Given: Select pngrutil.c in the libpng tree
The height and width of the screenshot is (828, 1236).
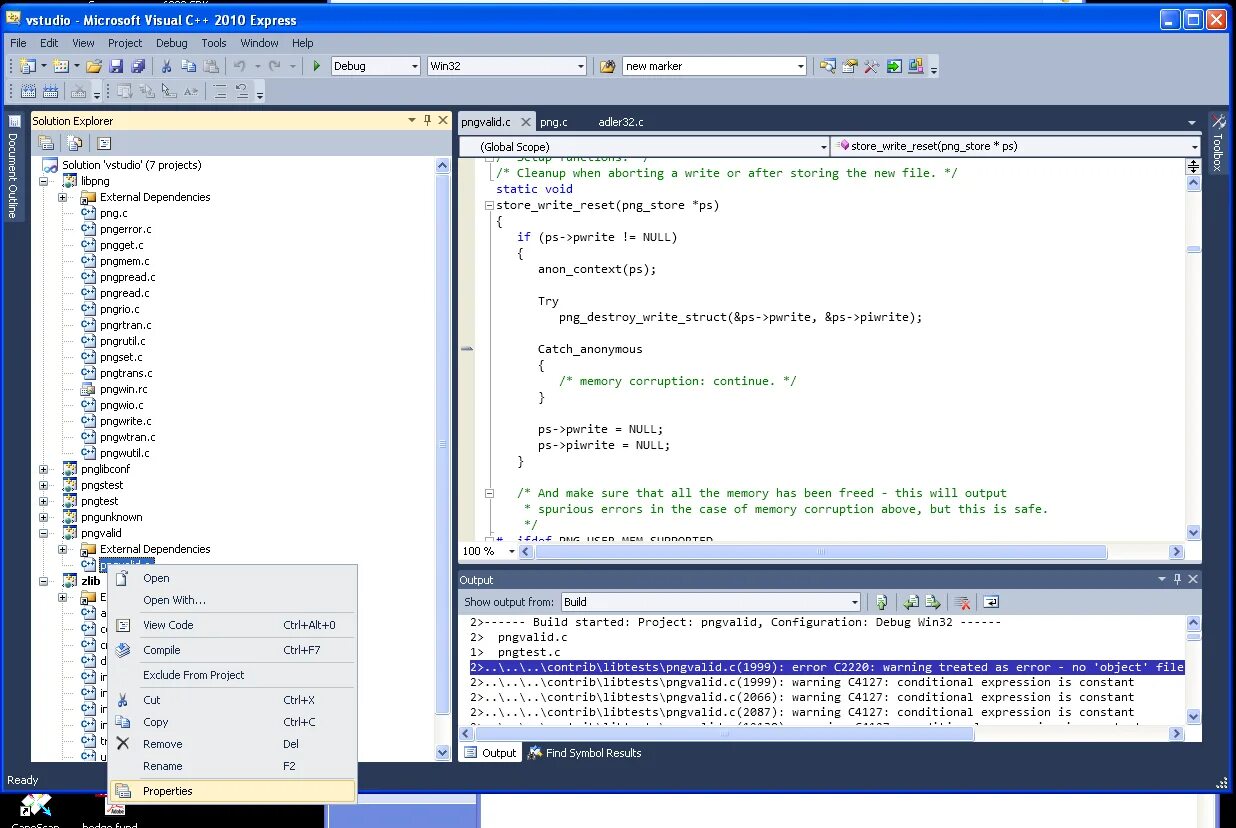Looking at the screenshot, I should tap(122, 341).
